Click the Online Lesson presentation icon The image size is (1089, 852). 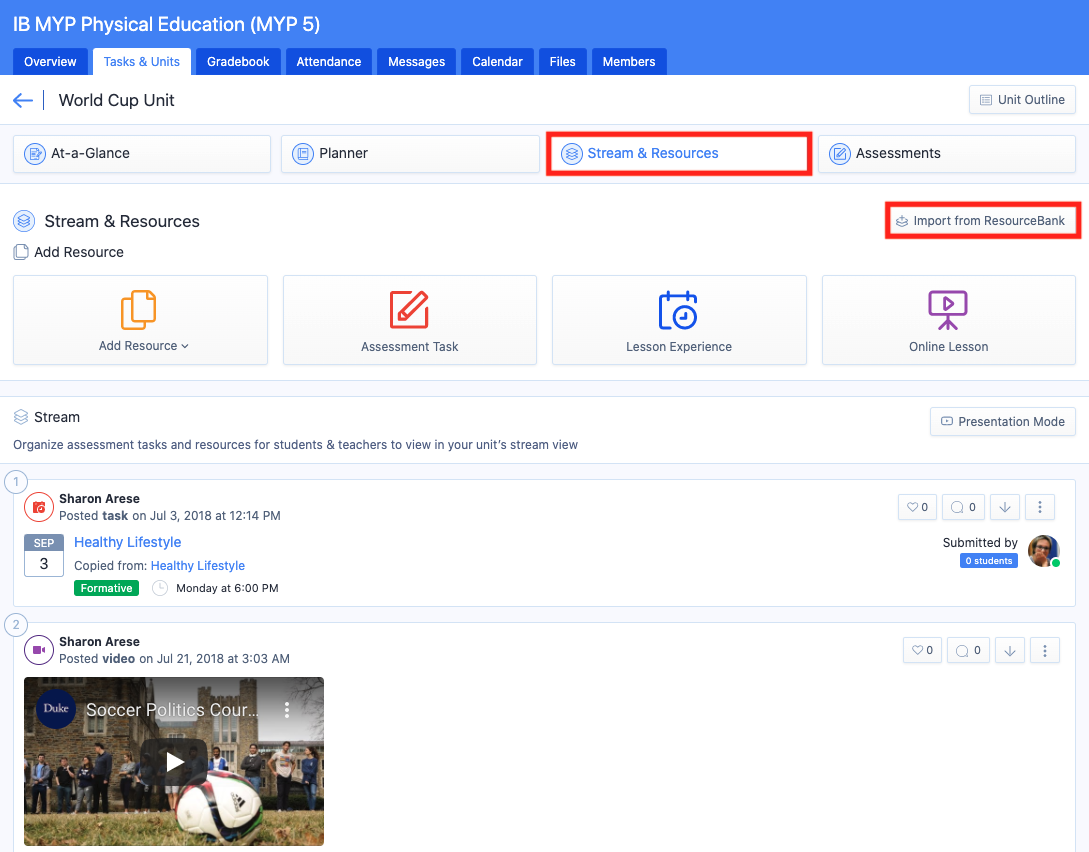click(x=947, y=310)
